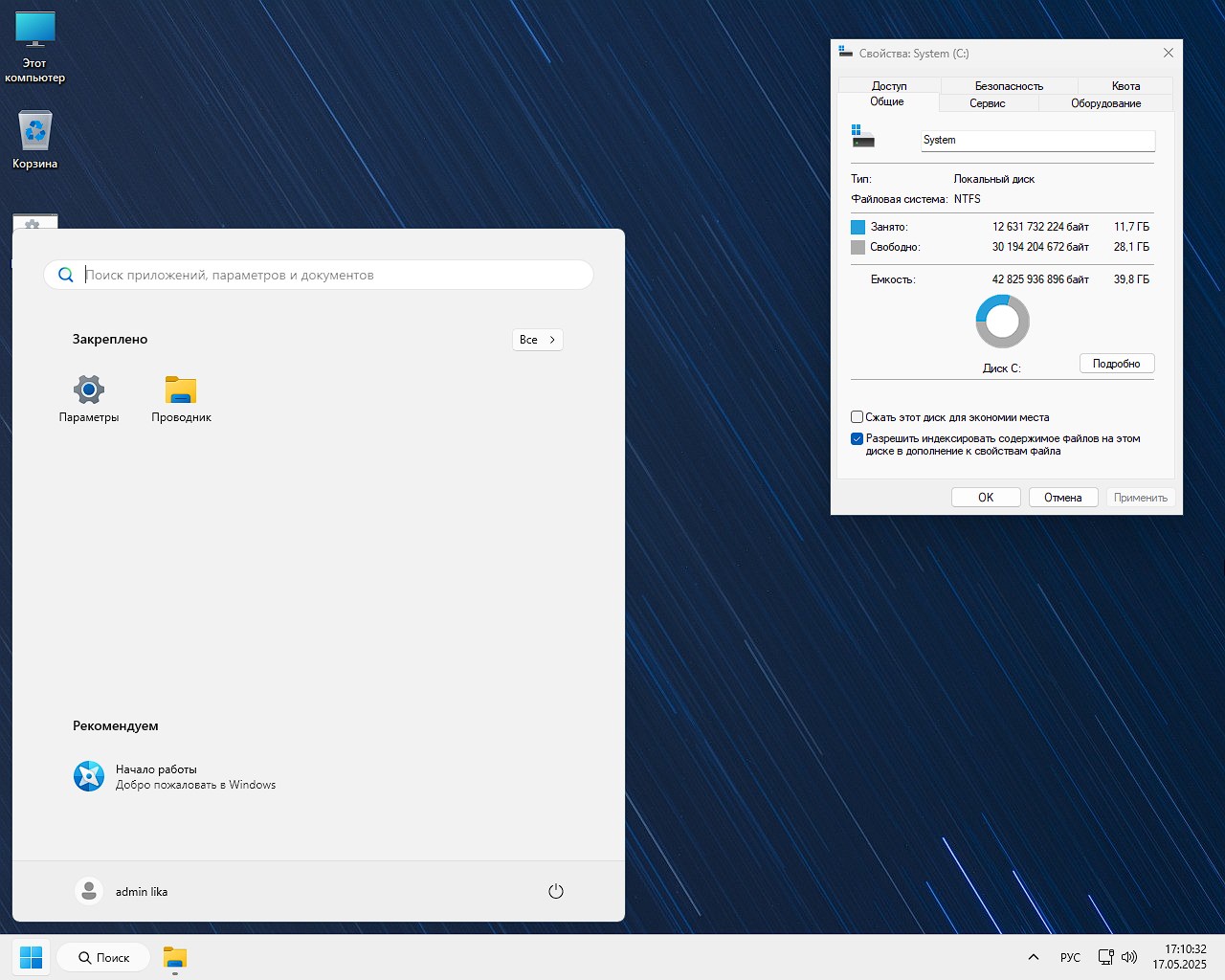This screenshot has height=980, width=1225.
Task: Click the Диск C: label
Action: click(1002, 368)
